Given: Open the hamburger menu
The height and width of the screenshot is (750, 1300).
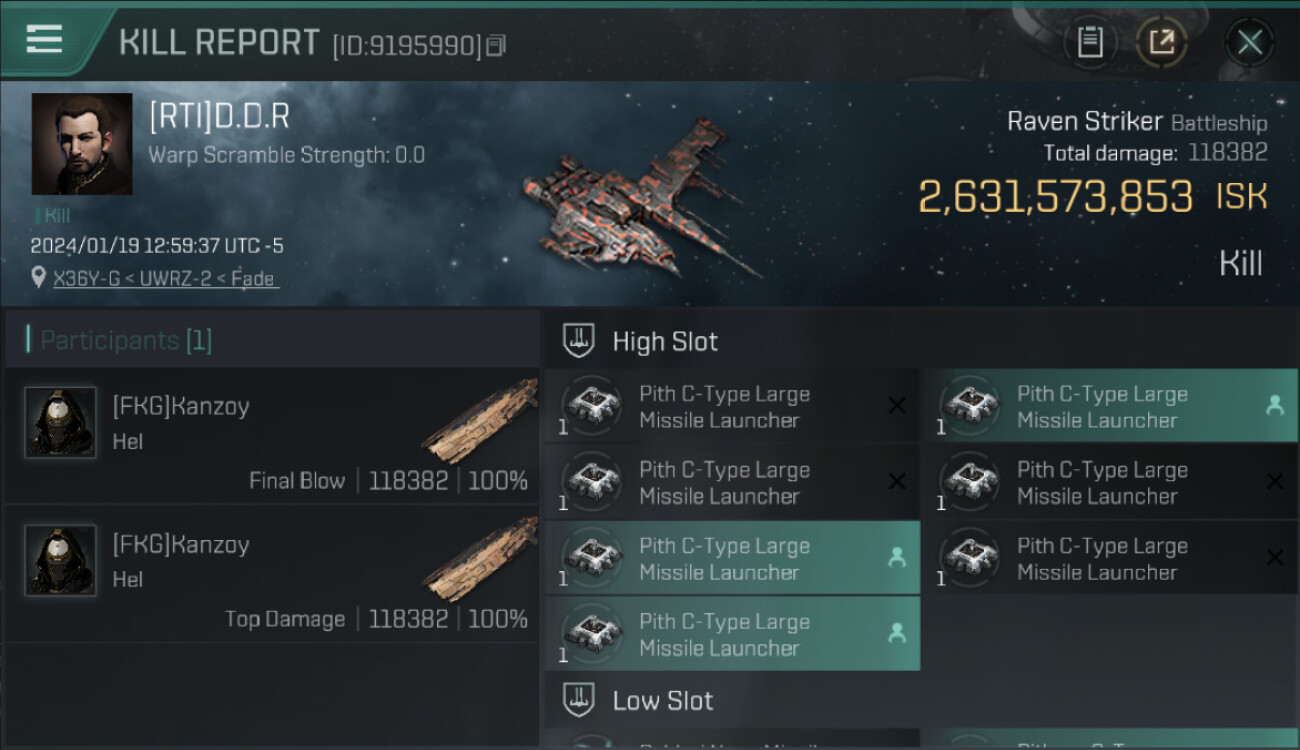Looking at the screenshot, I should click(x=44, y=39).
